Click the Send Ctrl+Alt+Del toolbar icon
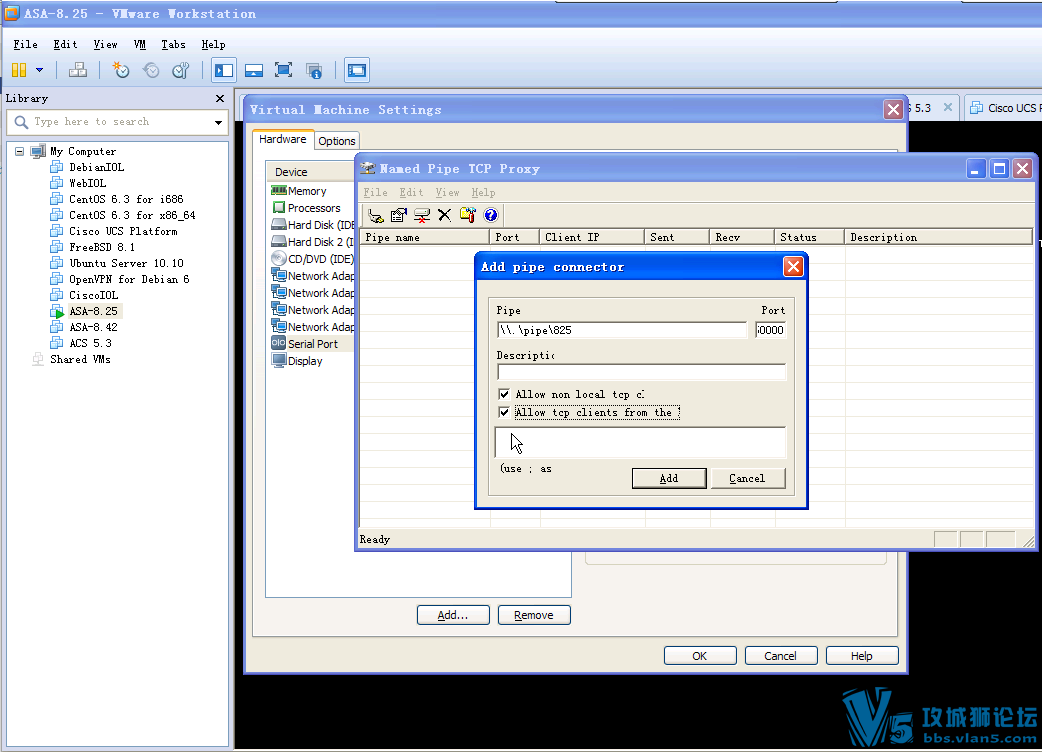This screenshot has width=1042, height=752. click(78, 70)
